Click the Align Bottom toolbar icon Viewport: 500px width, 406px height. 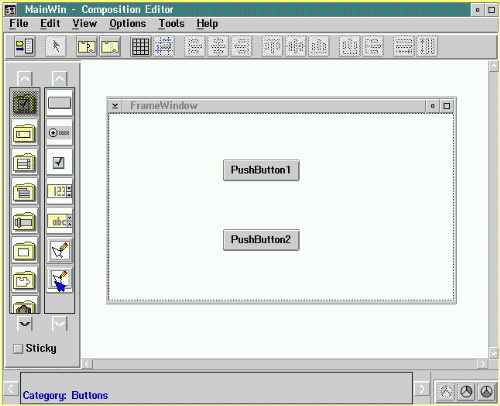(x=319, y=46)
